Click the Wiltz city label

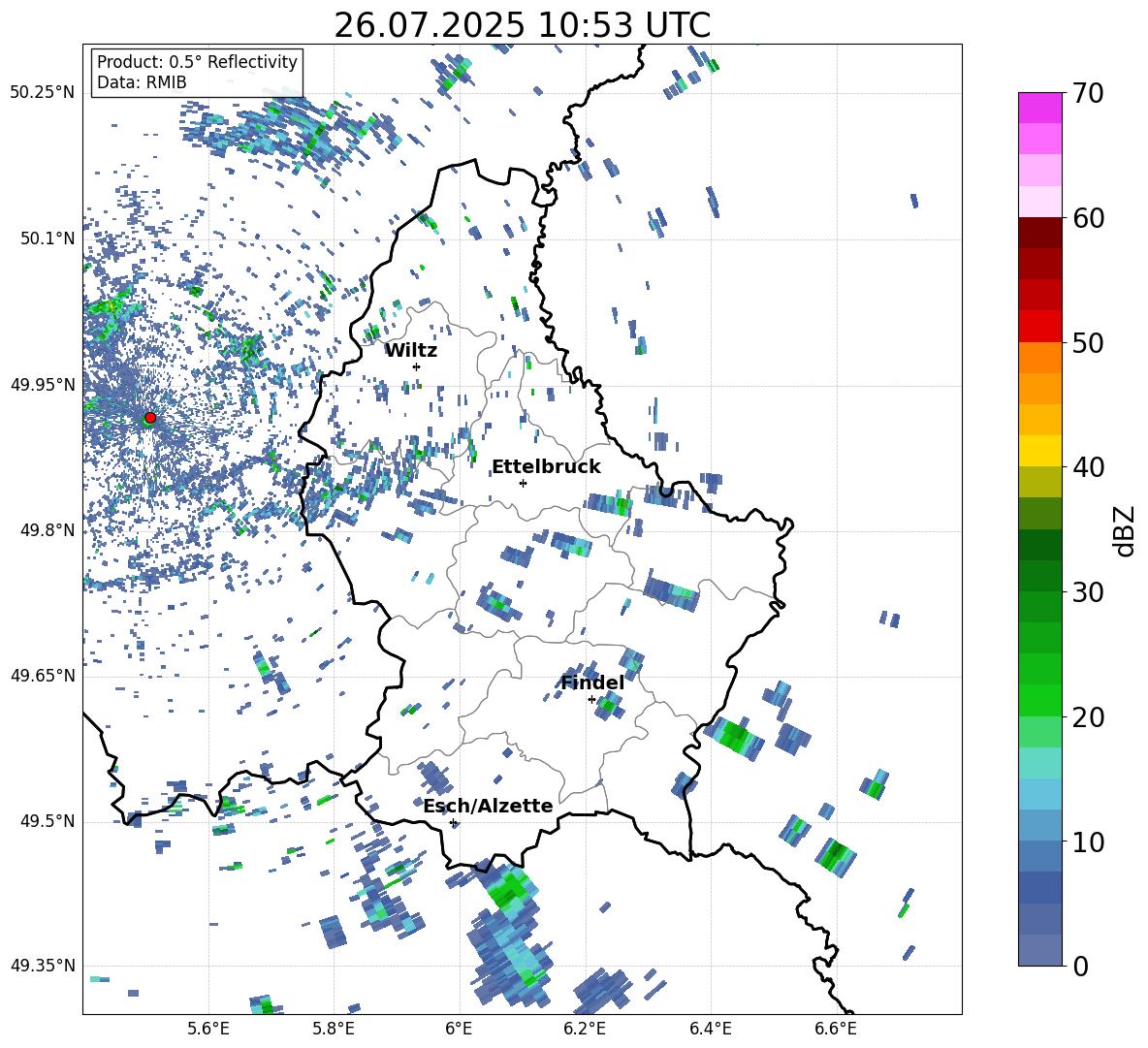tap(411, 351)
